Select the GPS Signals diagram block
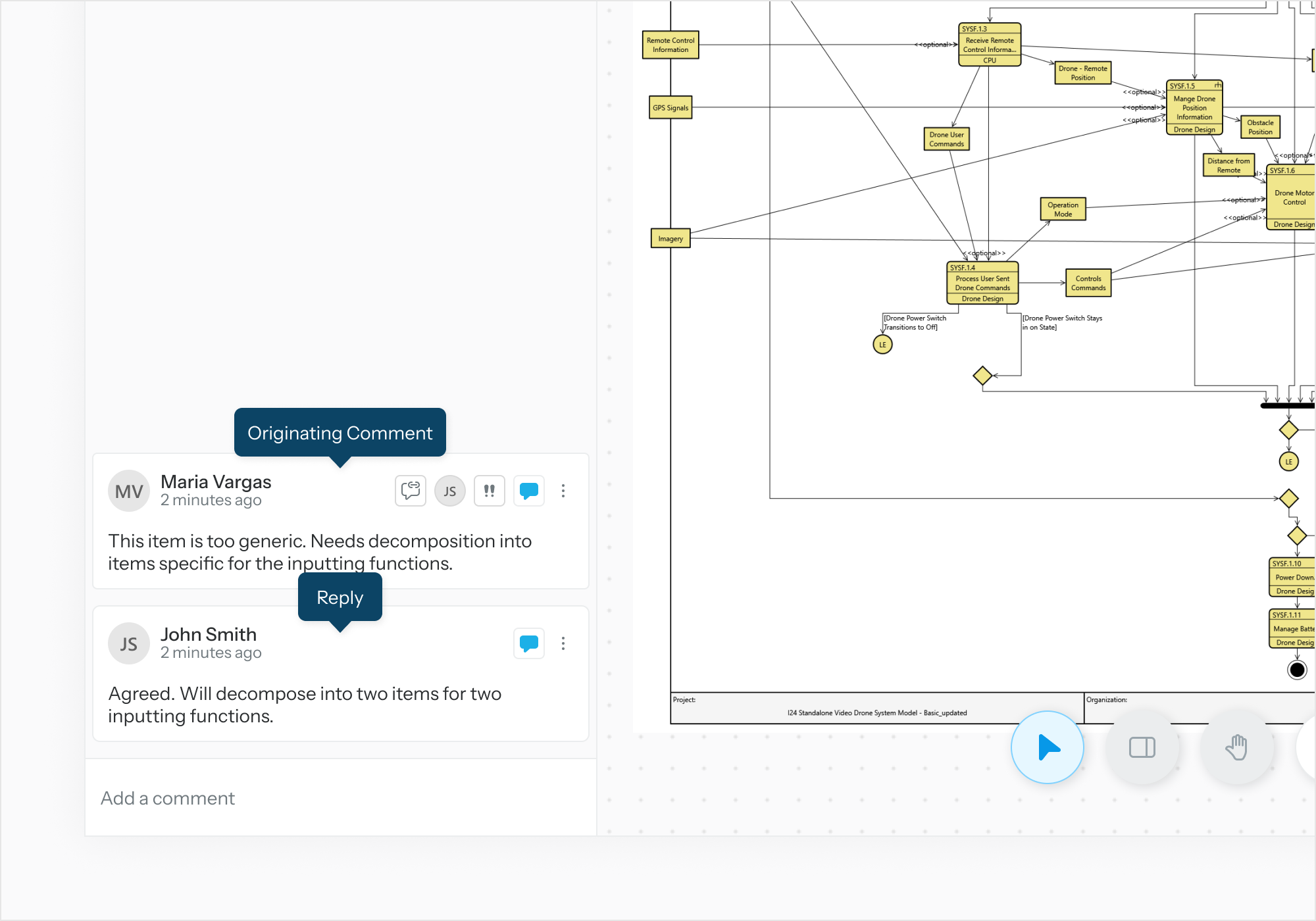Screen dimensions: 1316x921 point(671,108)
